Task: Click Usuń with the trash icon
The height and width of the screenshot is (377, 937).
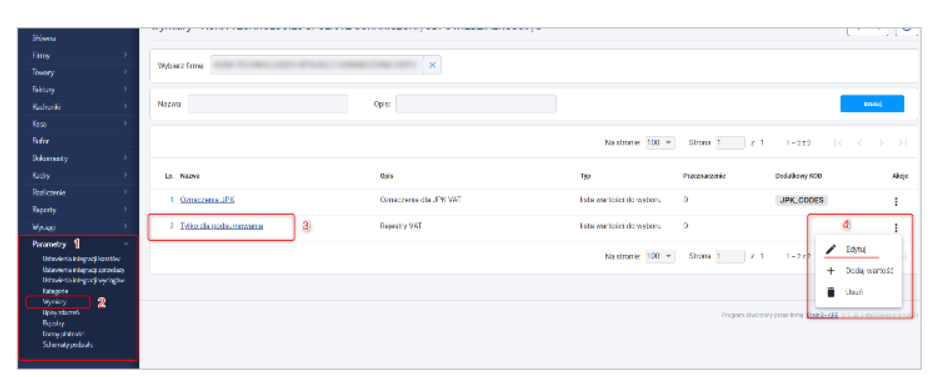Action: coord(844,292)
